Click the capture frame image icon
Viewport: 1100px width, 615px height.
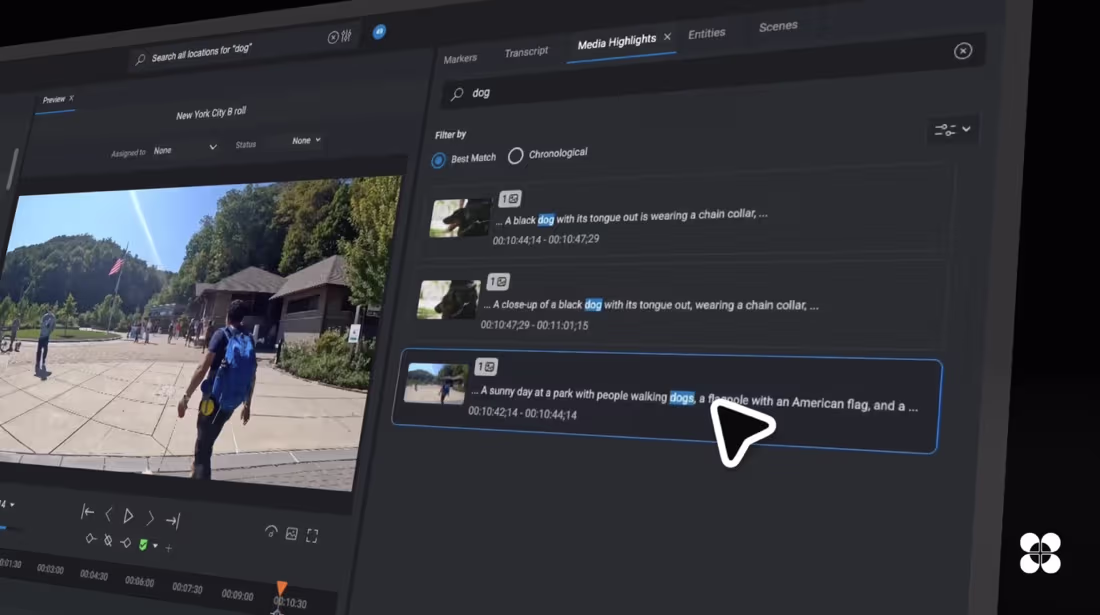[x=292, y=534]
